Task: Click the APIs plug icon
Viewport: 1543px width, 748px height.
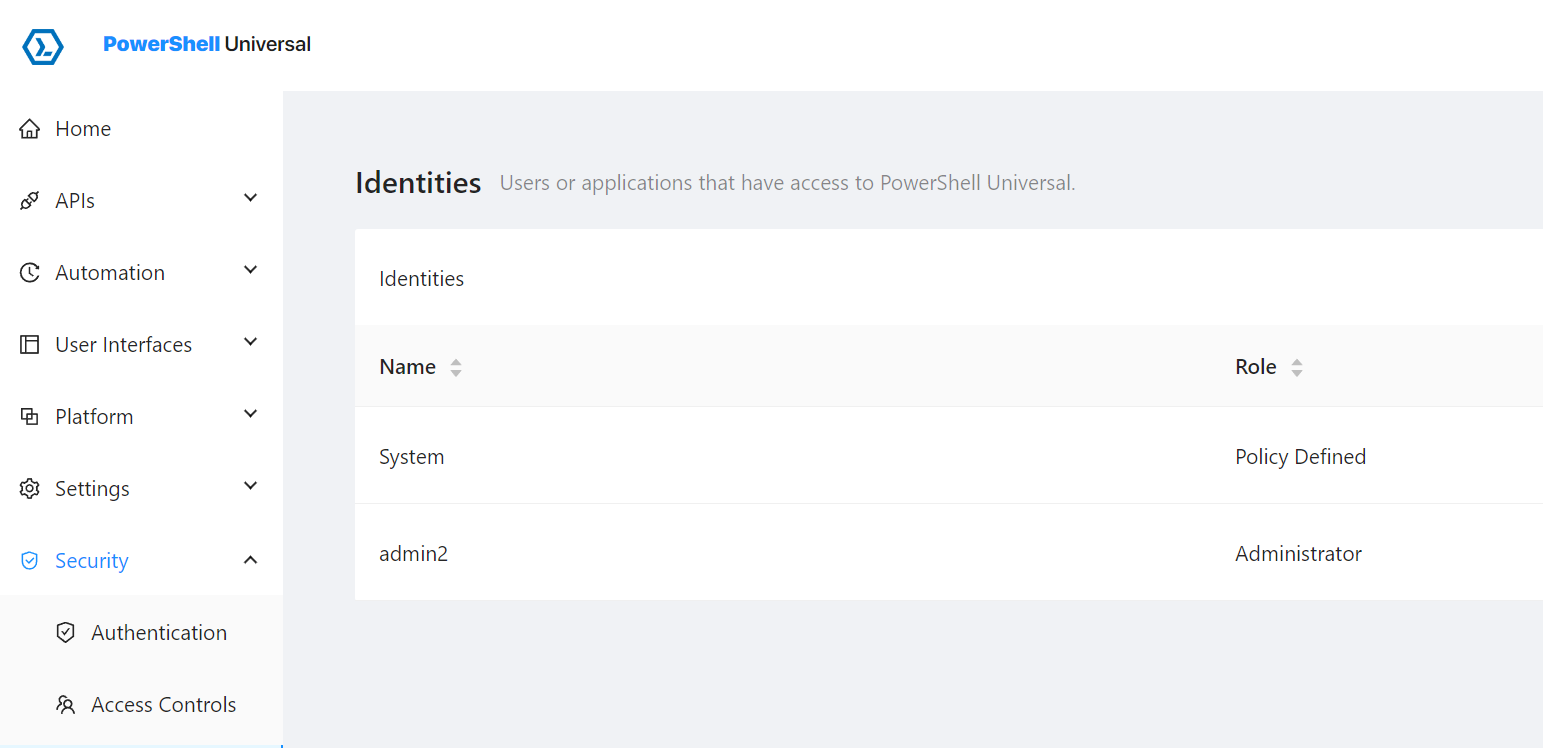Action: pos(30,201)
